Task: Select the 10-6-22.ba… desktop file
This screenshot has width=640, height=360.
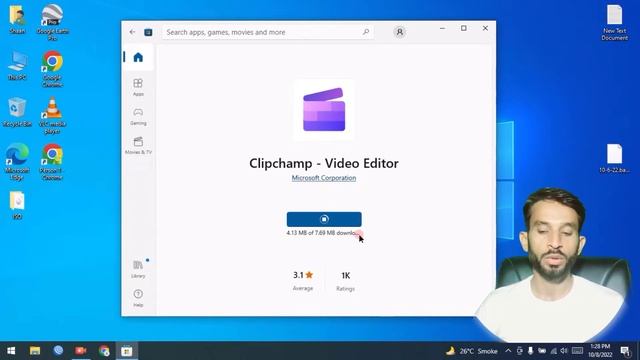Action: 614,158
